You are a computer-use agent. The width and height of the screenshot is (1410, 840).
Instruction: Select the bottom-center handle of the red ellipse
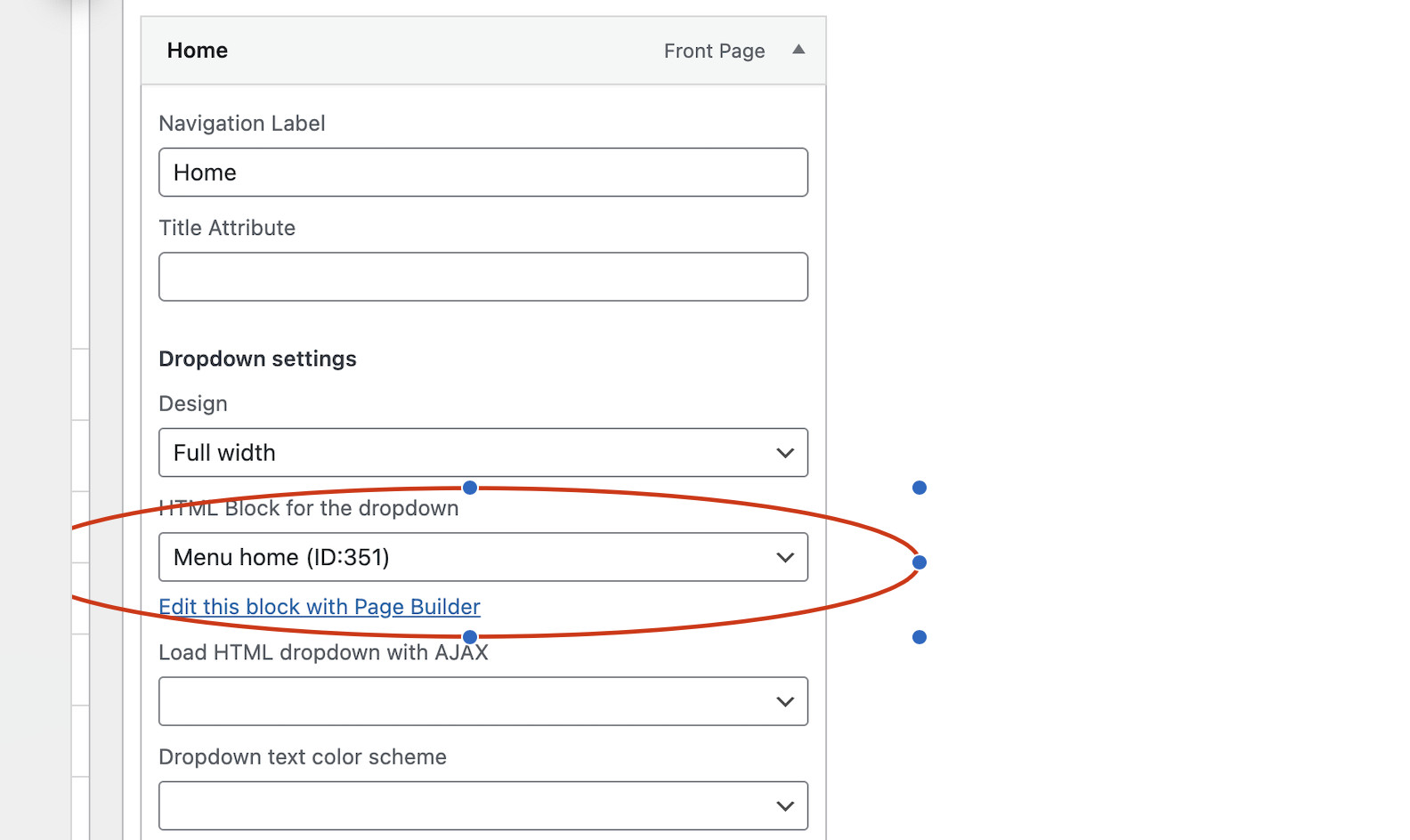[x=470, y=637]
